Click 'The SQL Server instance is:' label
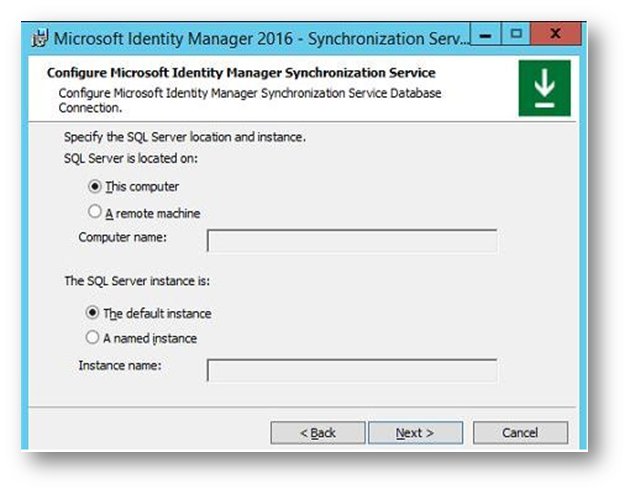The width and height of the screenshot is (630, 494). click(137, 281)
